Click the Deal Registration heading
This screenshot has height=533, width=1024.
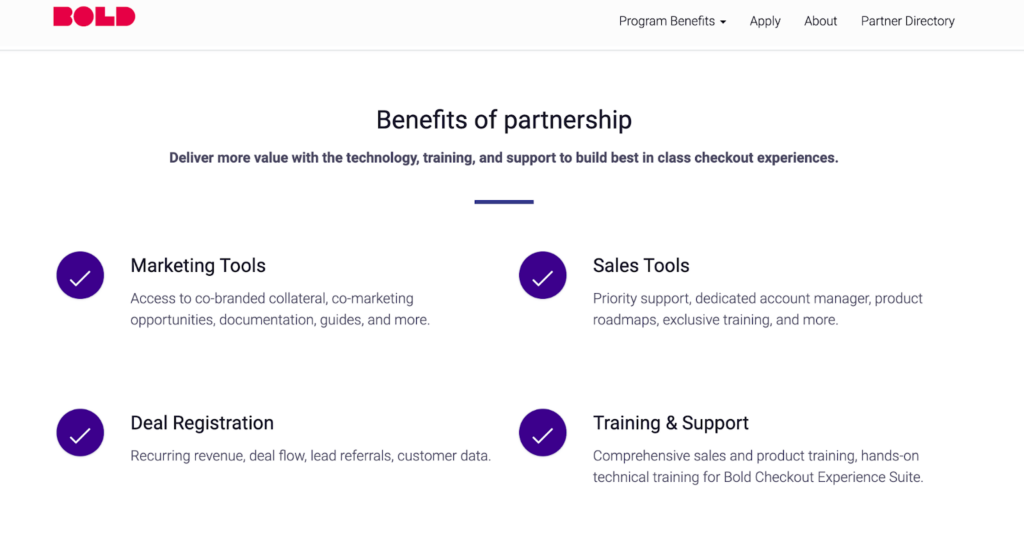pyautogui.click(x=202, y=423)
